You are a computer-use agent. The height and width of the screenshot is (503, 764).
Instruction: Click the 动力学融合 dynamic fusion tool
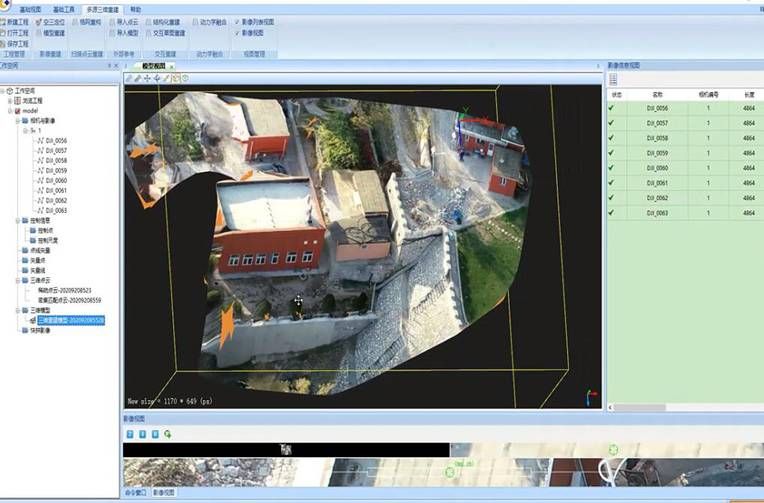tap(210, 22)
